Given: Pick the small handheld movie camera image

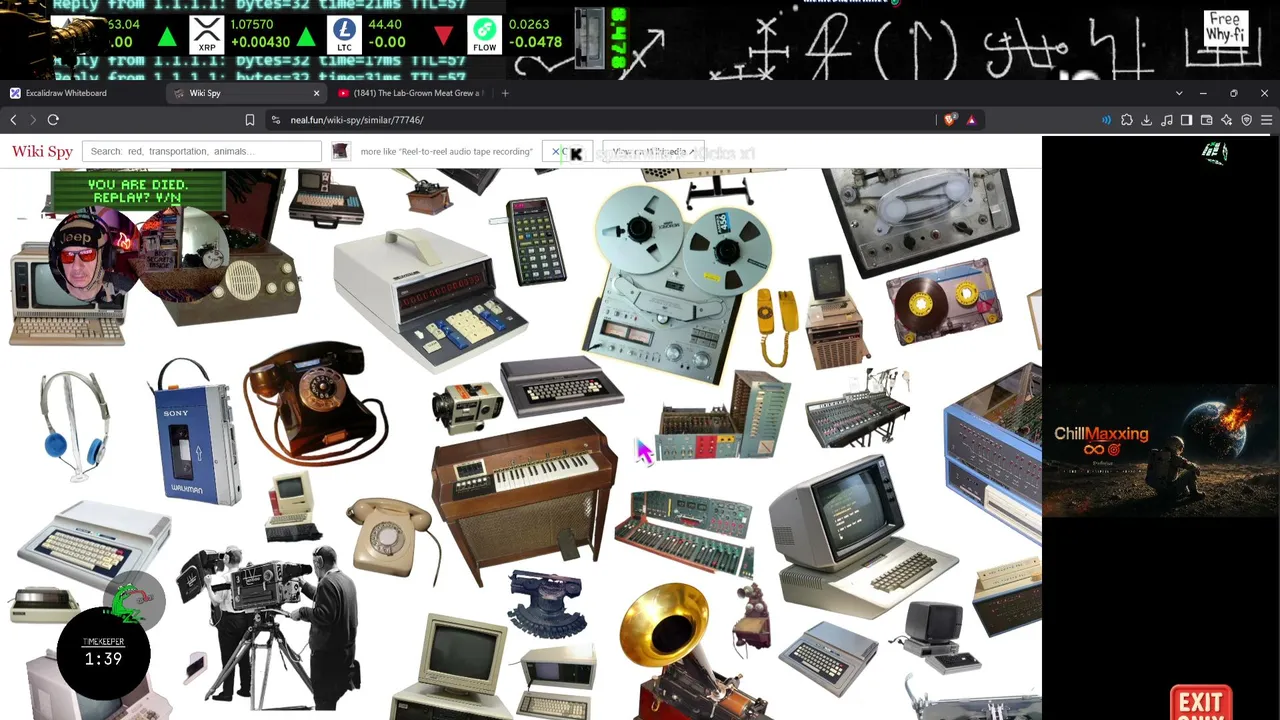Looking at the screenshot, I should [x=467, y=406].
